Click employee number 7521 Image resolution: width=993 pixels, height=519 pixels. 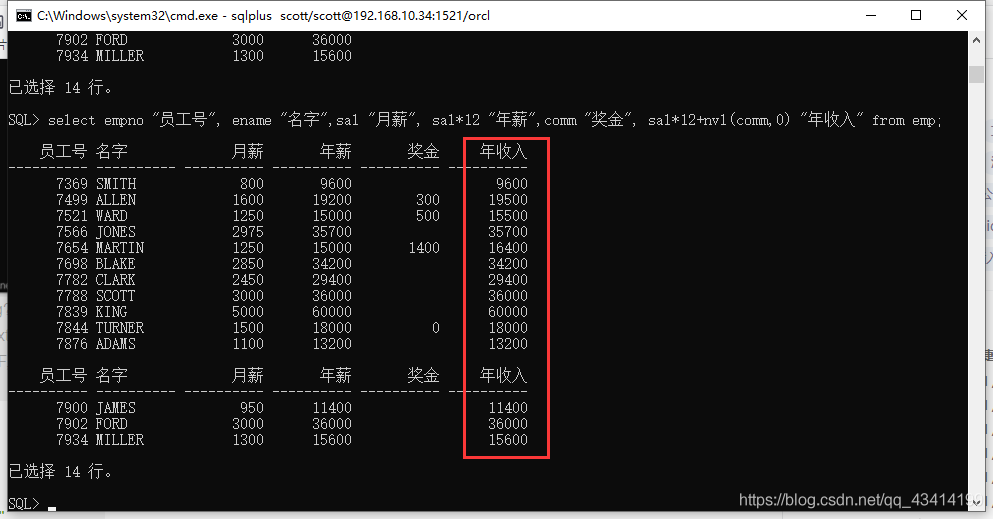point(72,215)
